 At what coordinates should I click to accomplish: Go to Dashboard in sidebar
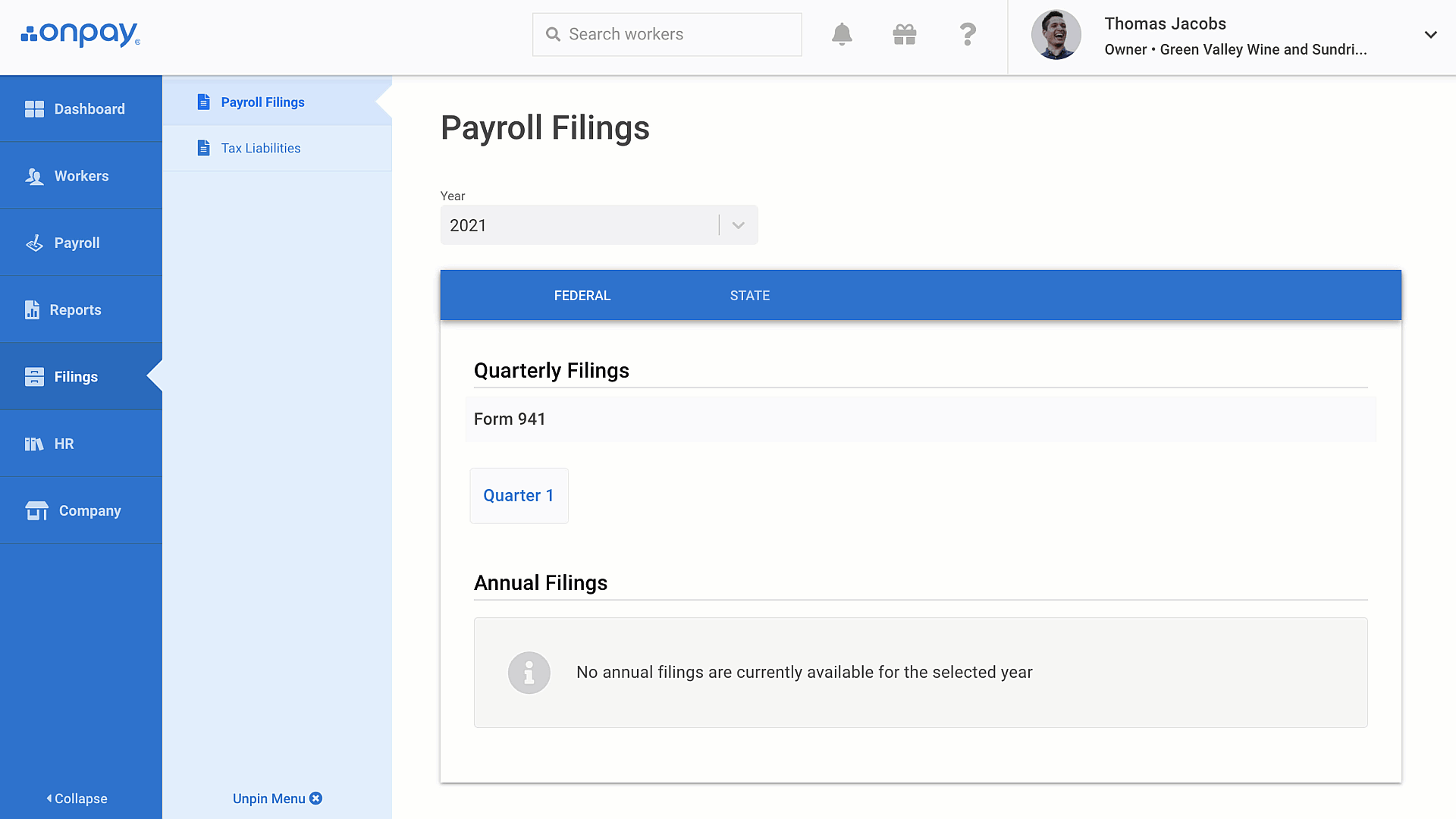coord(81,108)
